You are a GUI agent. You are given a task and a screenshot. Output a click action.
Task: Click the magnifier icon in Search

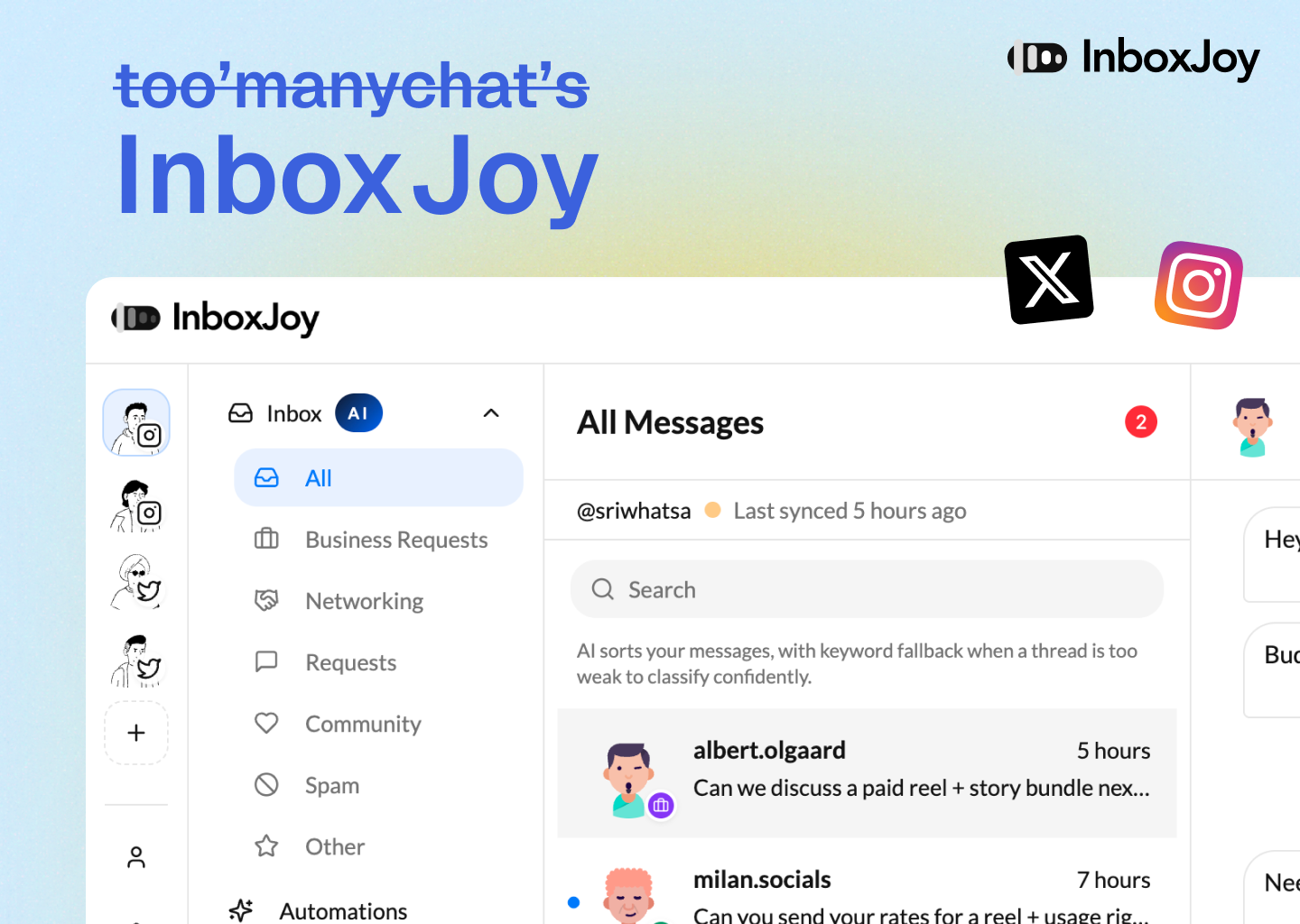coord(603,589)
